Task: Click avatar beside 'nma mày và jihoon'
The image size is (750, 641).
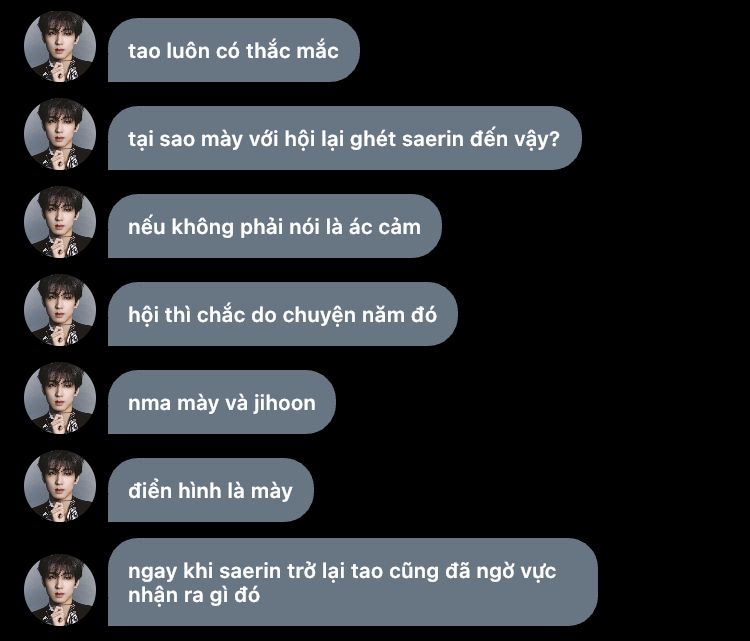Action: tap(60, 398)
